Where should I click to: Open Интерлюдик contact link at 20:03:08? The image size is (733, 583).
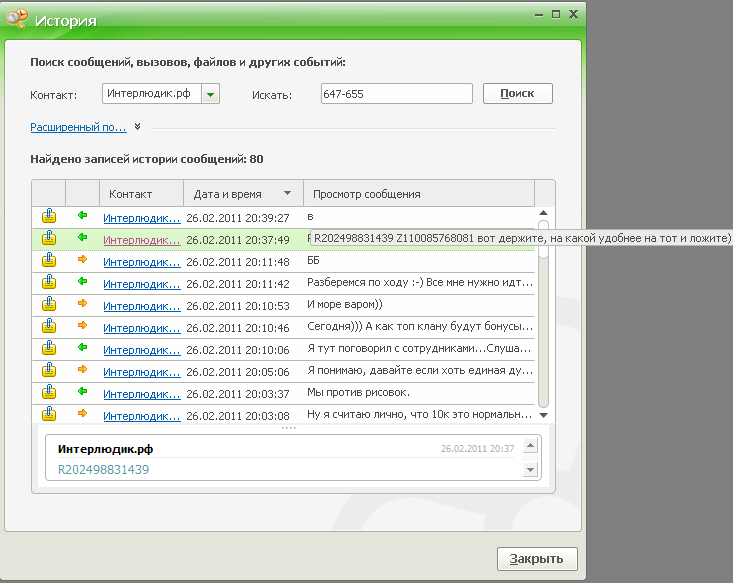[x=142, y=416]
